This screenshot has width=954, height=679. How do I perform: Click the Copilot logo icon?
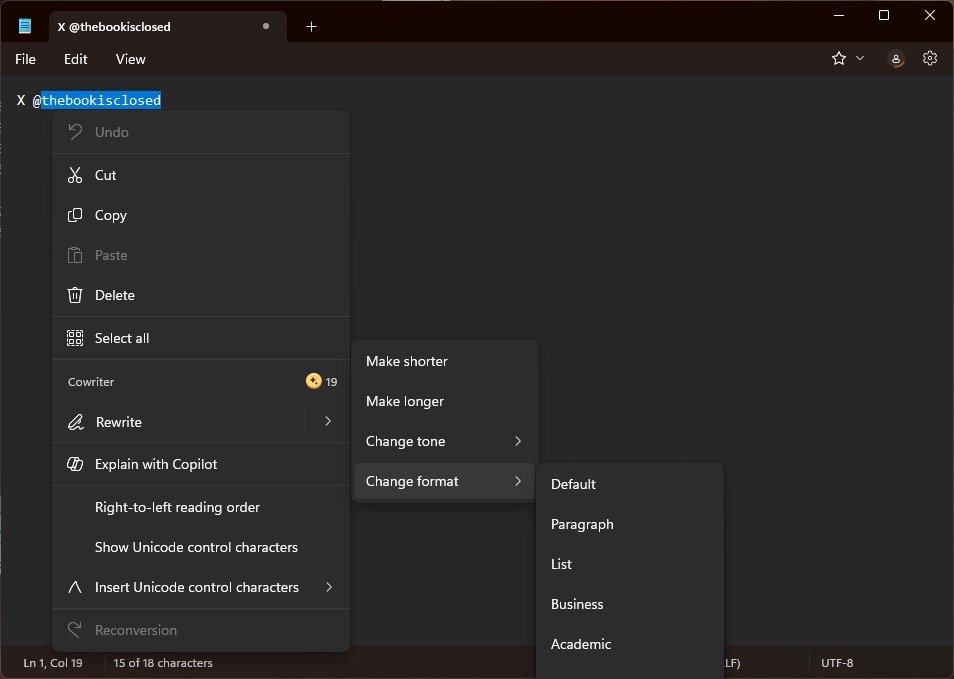(75, 464)
